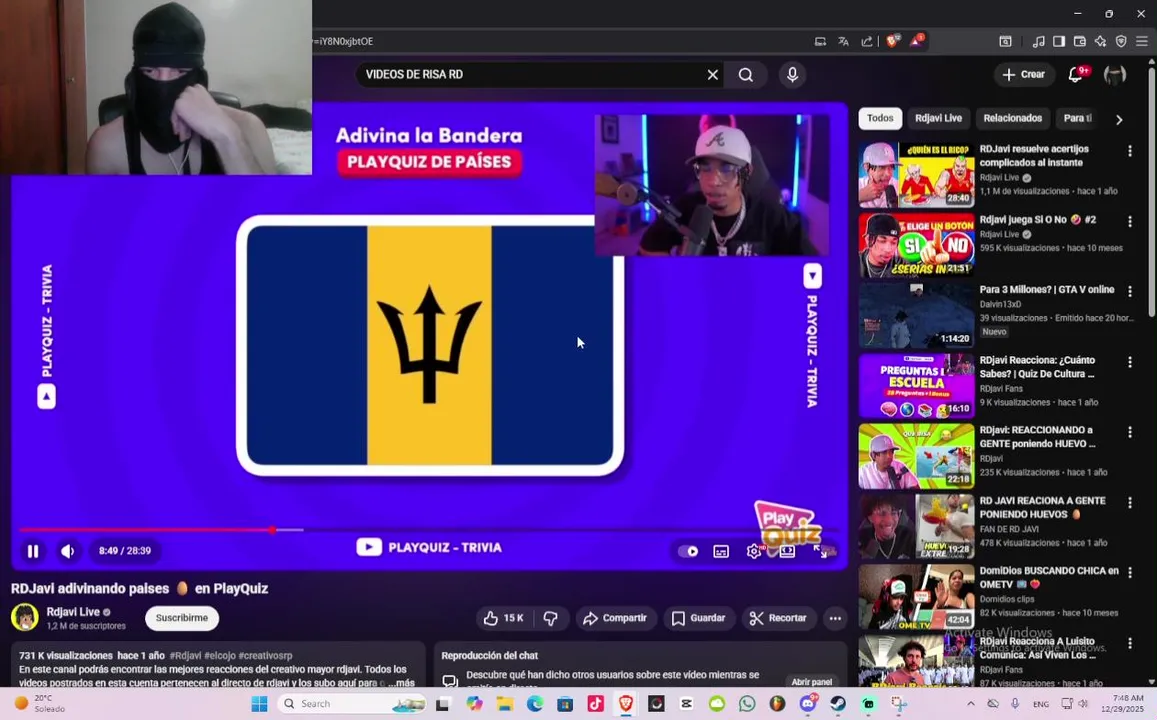Screen dimensions: 1157x720
Task: Open File Explorer from the taskbar
Action: tap(505, 704)
